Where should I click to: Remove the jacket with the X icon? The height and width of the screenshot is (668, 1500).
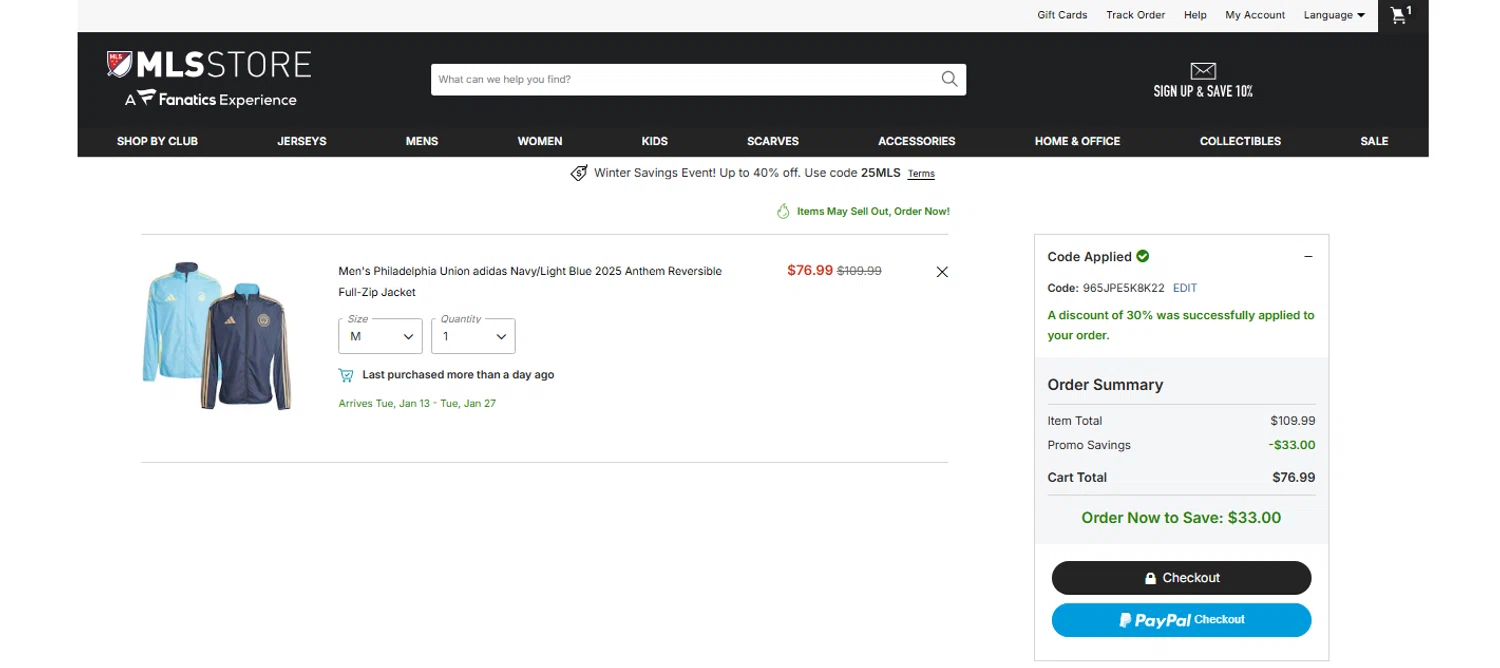(x=942, y=272)
